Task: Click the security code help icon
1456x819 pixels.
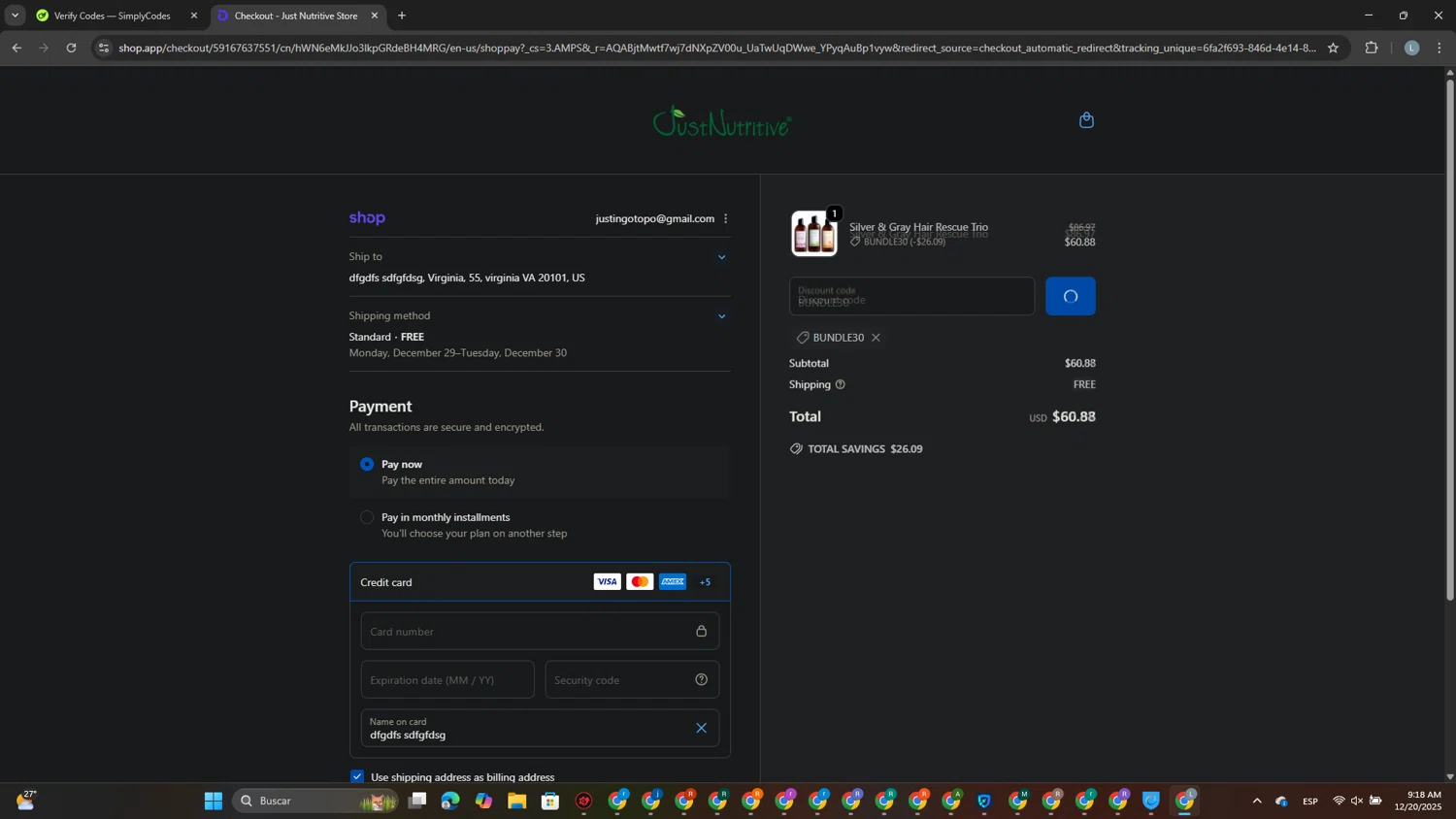Action: point(701,679)
